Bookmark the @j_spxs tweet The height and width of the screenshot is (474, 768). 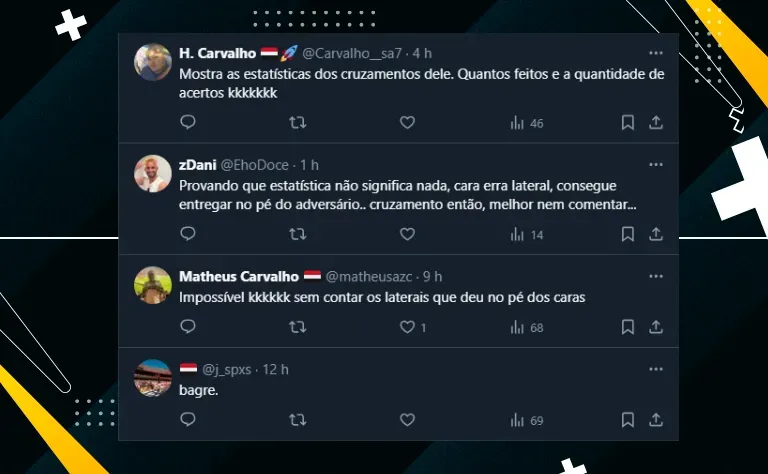(x=627, y=420)
